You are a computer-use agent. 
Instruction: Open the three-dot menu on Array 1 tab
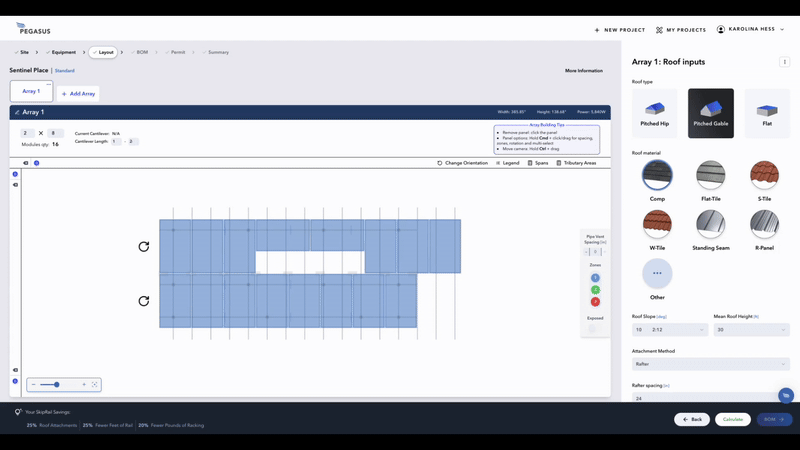48,84
